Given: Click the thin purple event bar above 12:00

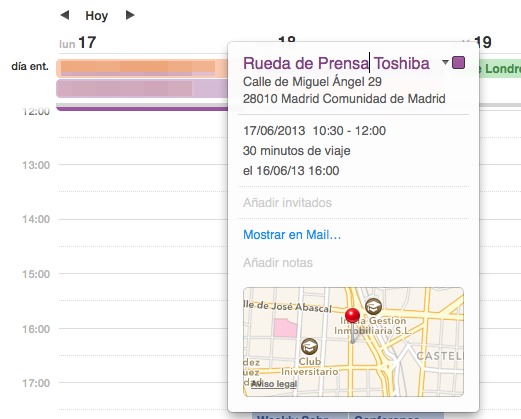Looking at the screenshot, I should point(142,109).
